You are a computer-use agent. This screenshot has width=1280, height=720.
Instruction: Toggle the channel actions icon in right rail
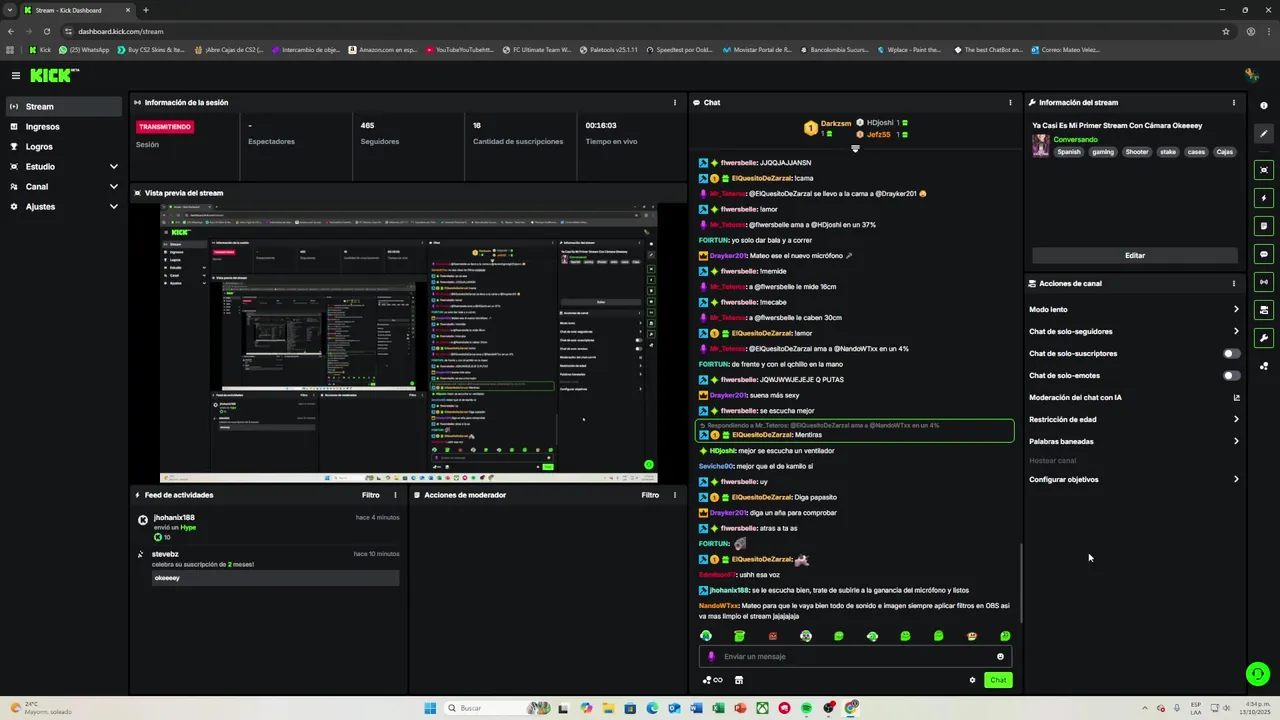(x=1264, y=310)
